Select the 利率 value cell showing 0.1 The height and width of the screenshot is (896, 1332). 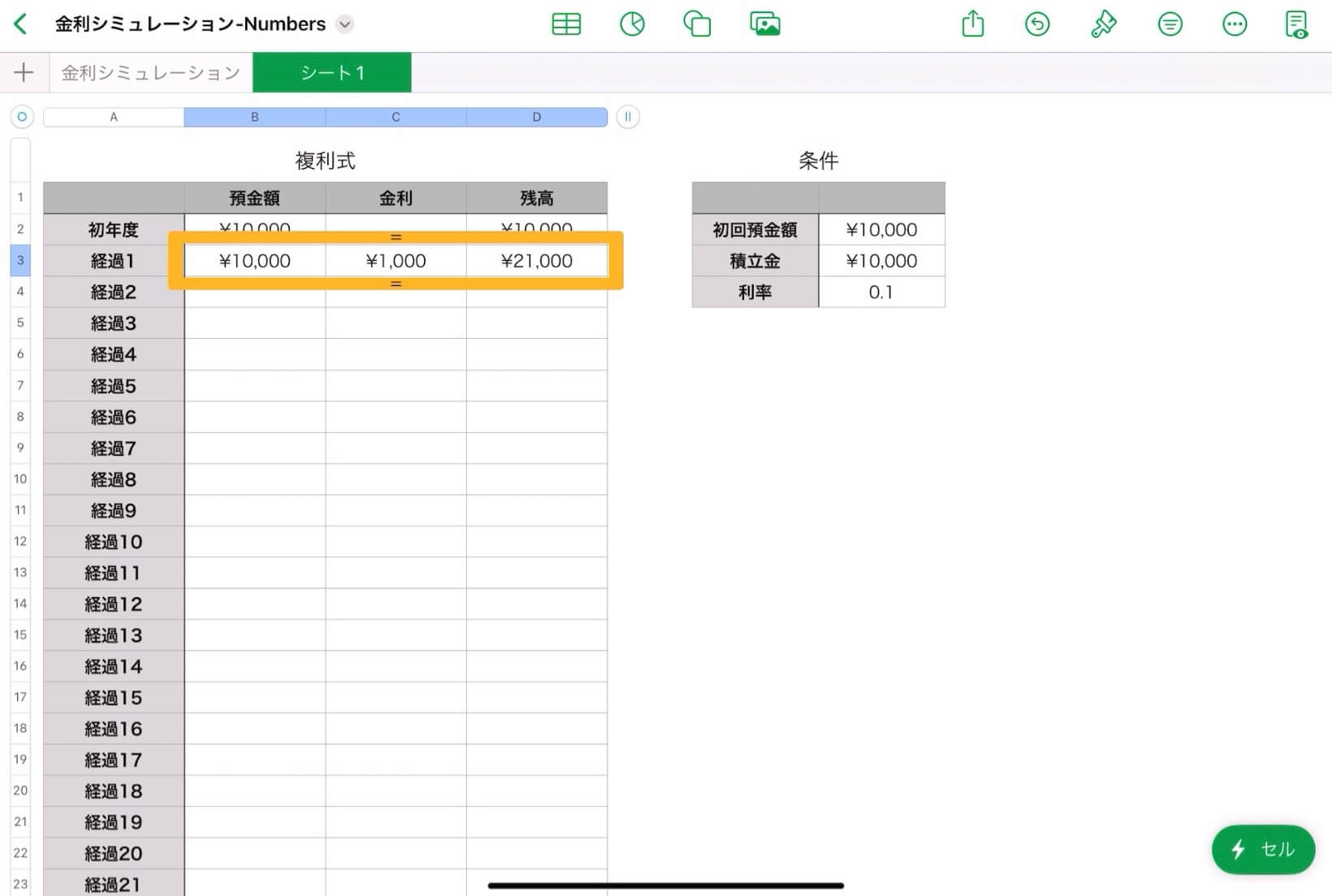point(881,292)
